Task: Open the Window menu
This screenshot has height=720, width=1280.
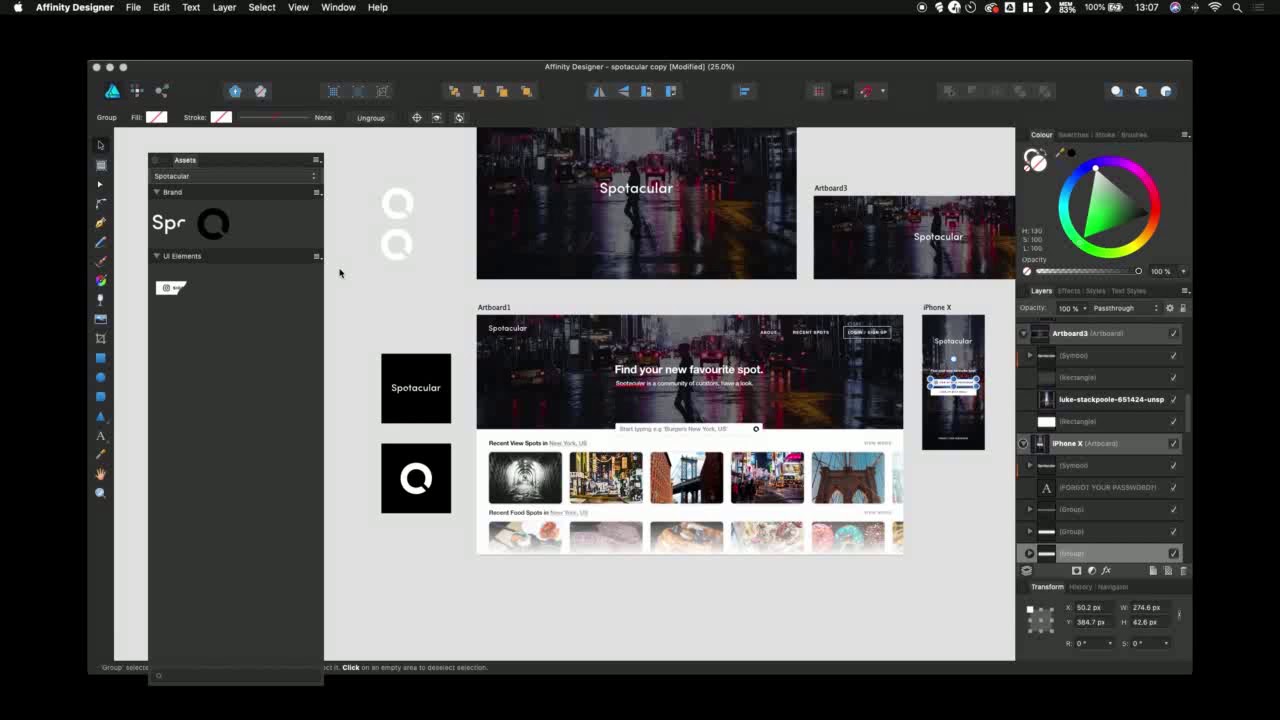Action: [338, 7]
